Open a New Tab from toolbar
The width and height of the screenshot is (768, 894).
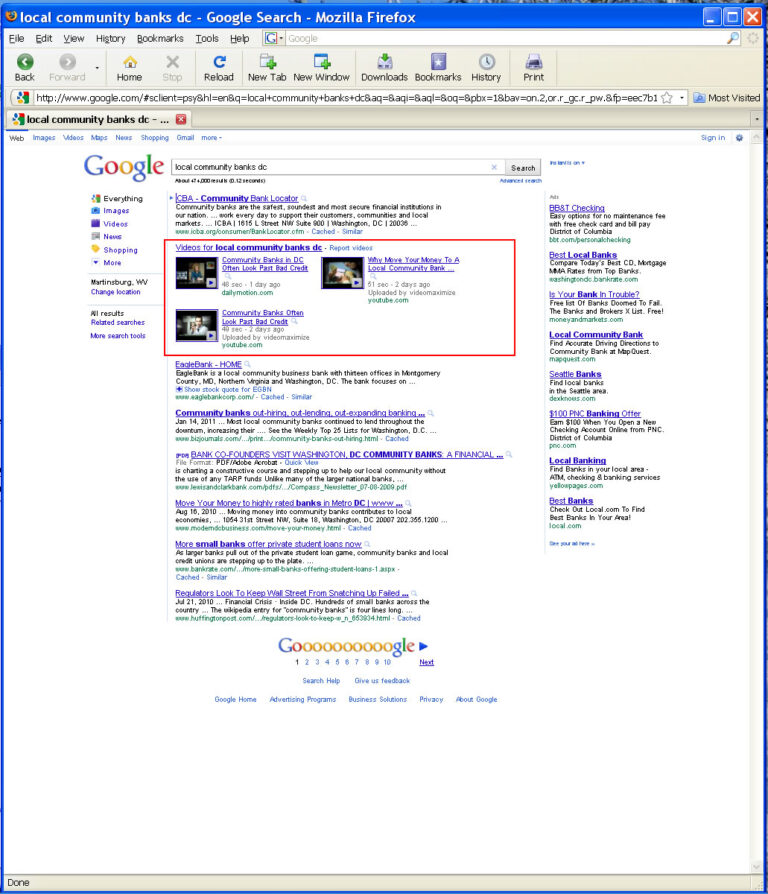pyautogui.click(x=267, y=62)
